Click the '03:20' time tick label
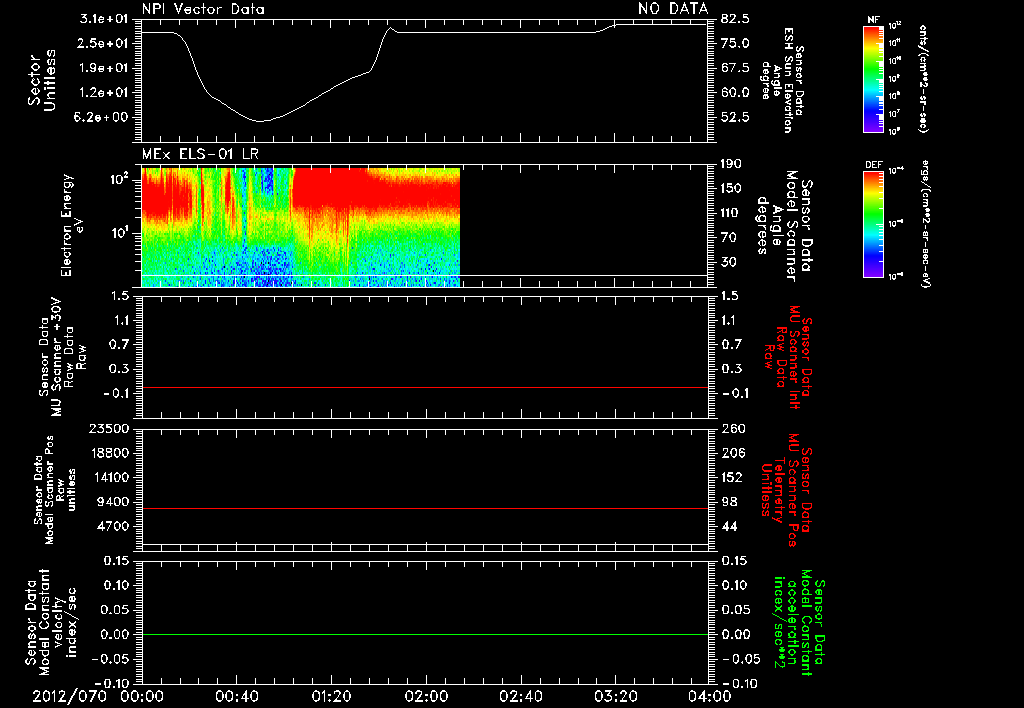The height and width of the screenshot is (708, 1024). click(x=616, y=696)
